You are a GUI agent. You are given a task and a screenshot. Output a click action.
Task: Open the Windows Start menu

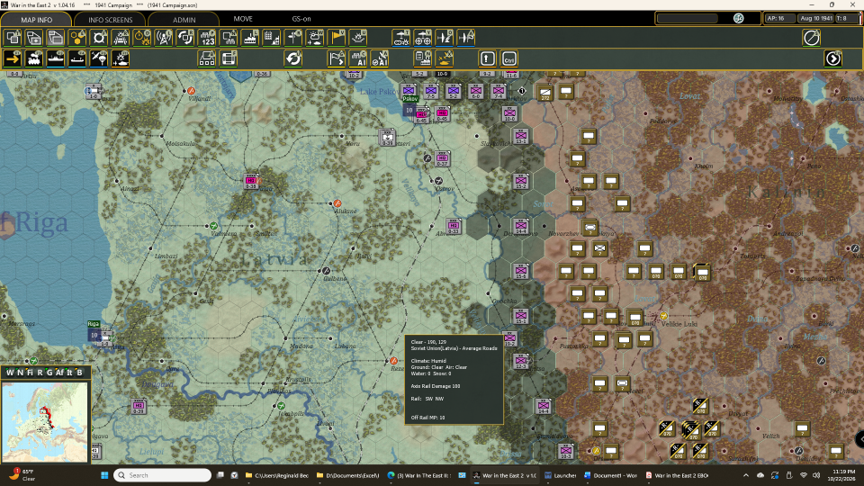coord(104,475)
